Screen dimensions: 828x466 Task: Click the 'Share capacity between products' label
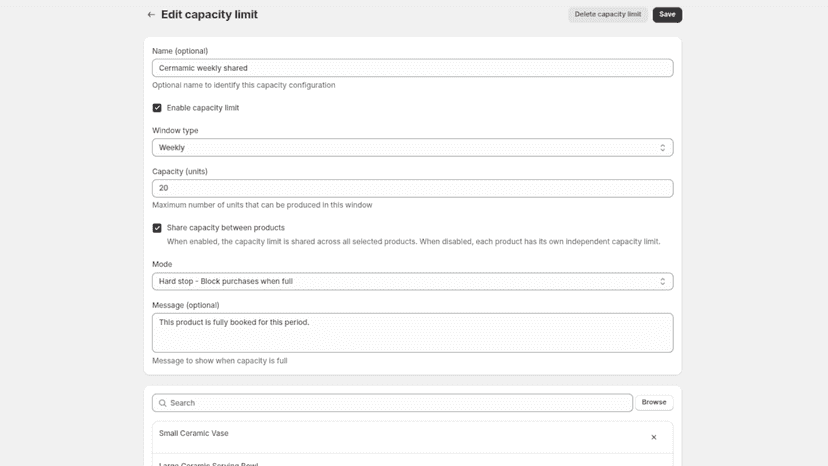tap(225, 228)
